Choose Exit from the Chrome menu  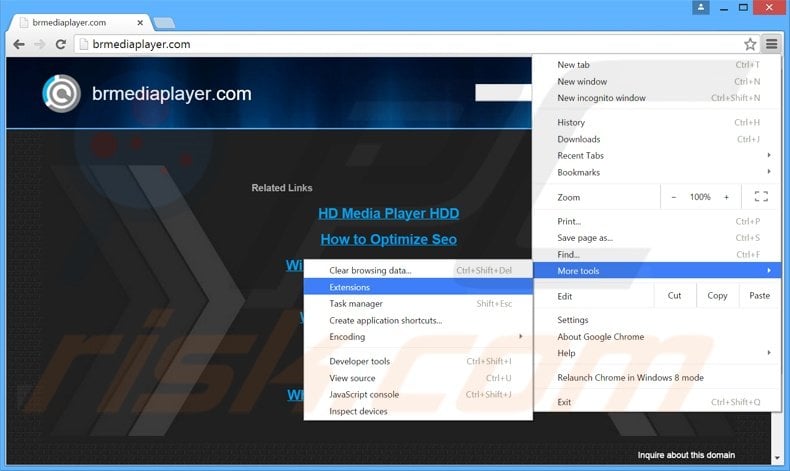click(x=657, y=402)
